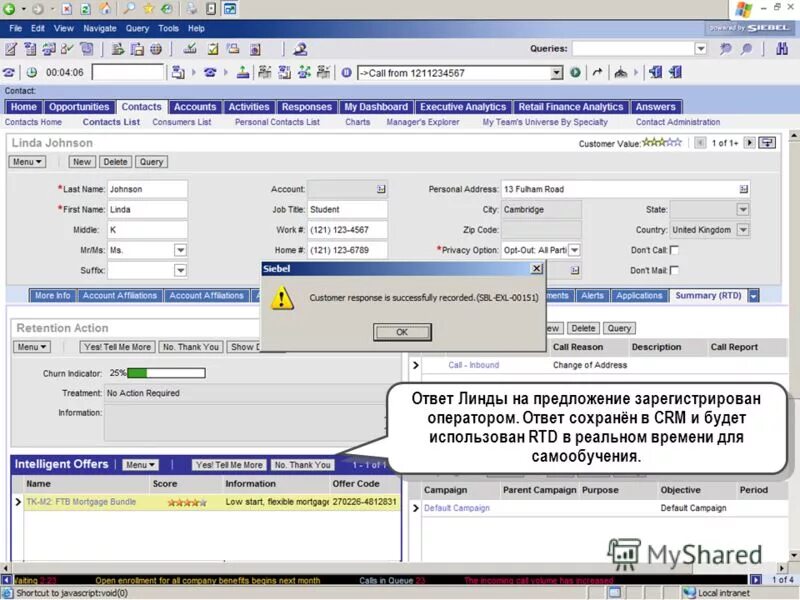Click the second blue door logout icon

pos(676,72)
